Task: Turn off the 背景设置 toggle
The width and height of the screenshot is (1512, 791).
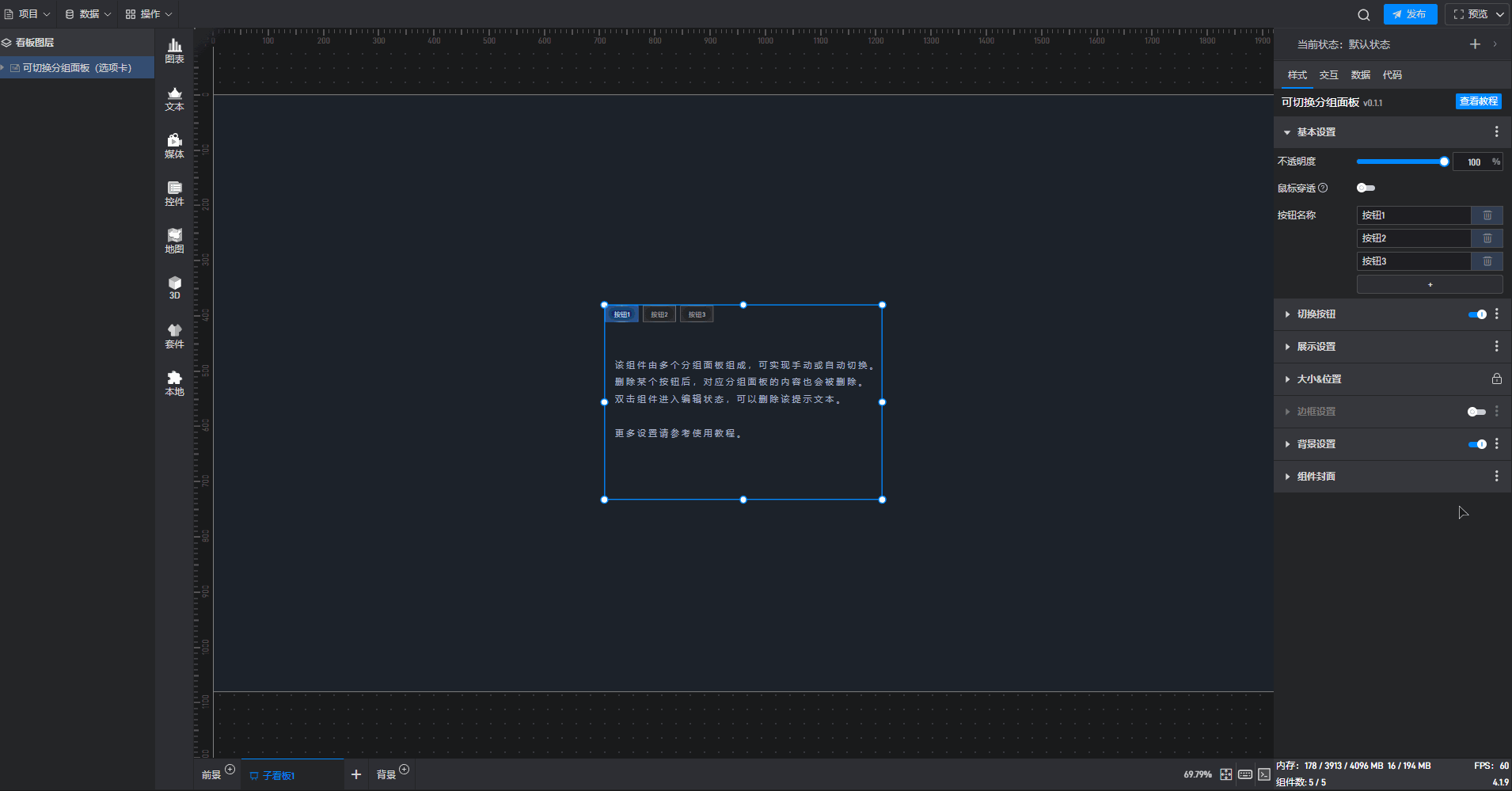Action: 1477,444
